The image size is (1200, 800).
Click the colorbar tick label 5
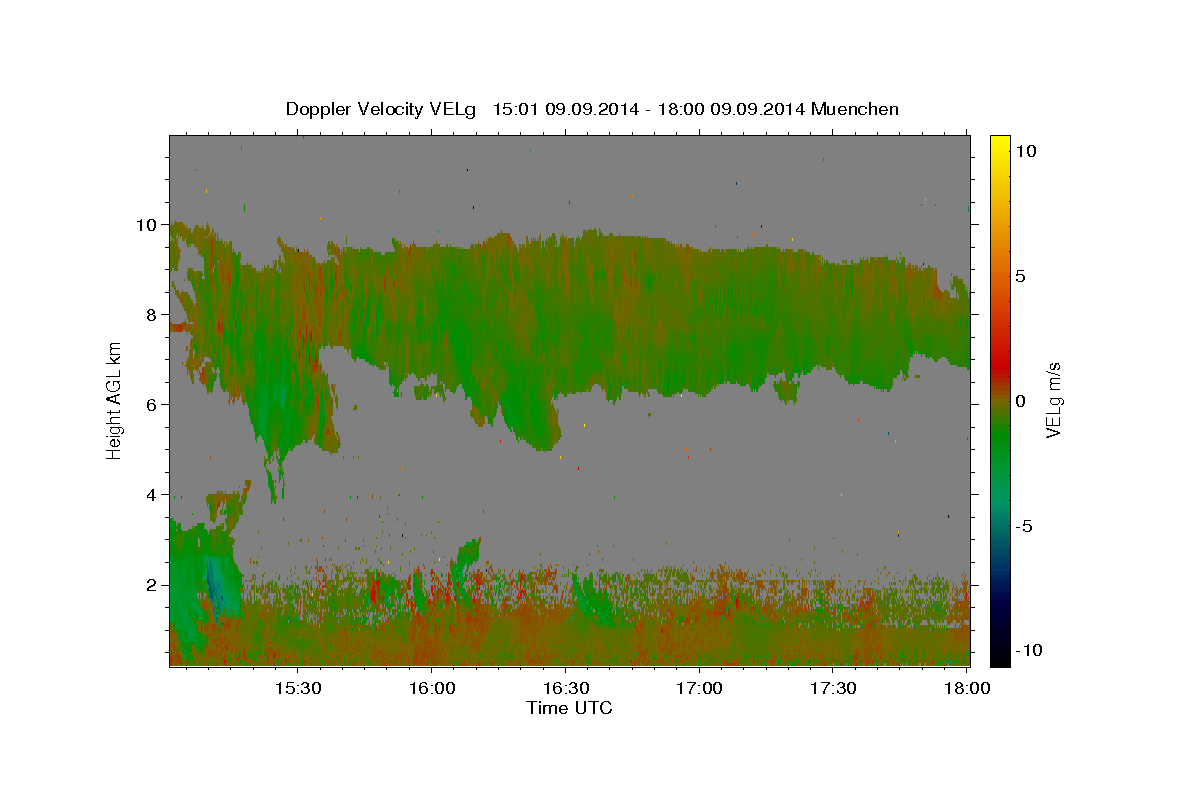[x=1021, y=276]
